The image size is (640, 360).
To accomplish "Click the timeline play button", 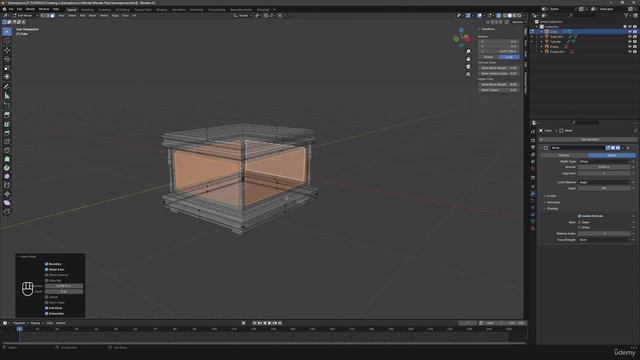I will tap(269, 323).
